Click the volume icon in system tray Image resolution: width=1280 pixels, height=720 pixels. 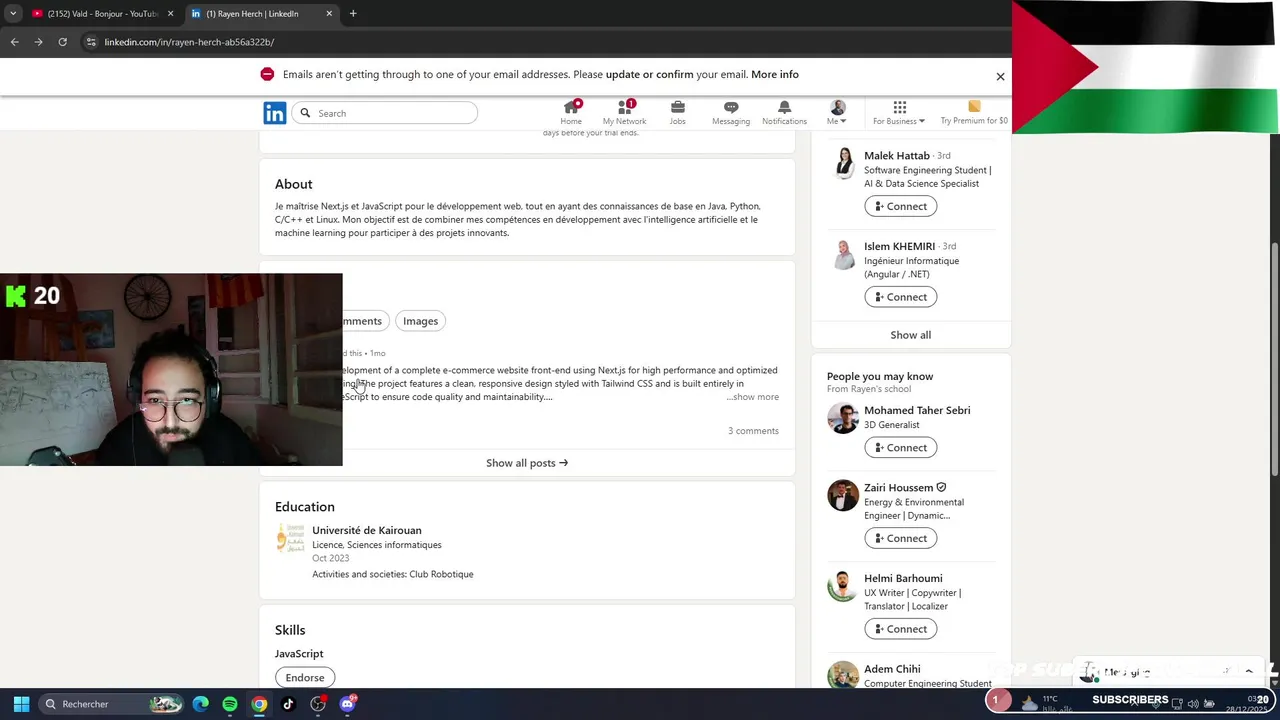pyautogui.click(x=1193, y=704)
